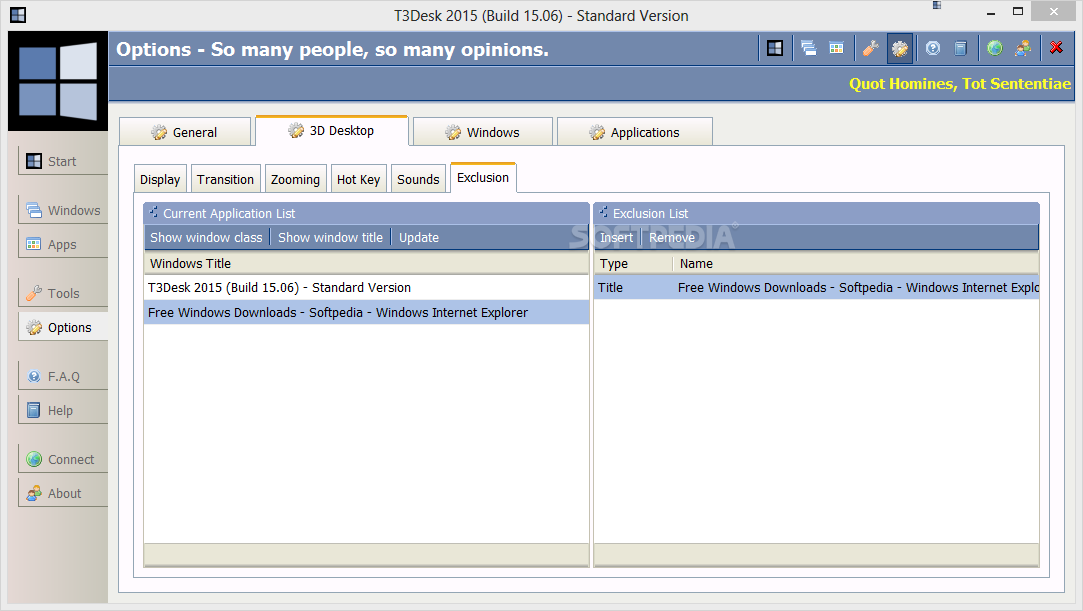Open the Apps page from the sidebar
This screenshot has width=1083, height=611.
[x=63, y=244]
